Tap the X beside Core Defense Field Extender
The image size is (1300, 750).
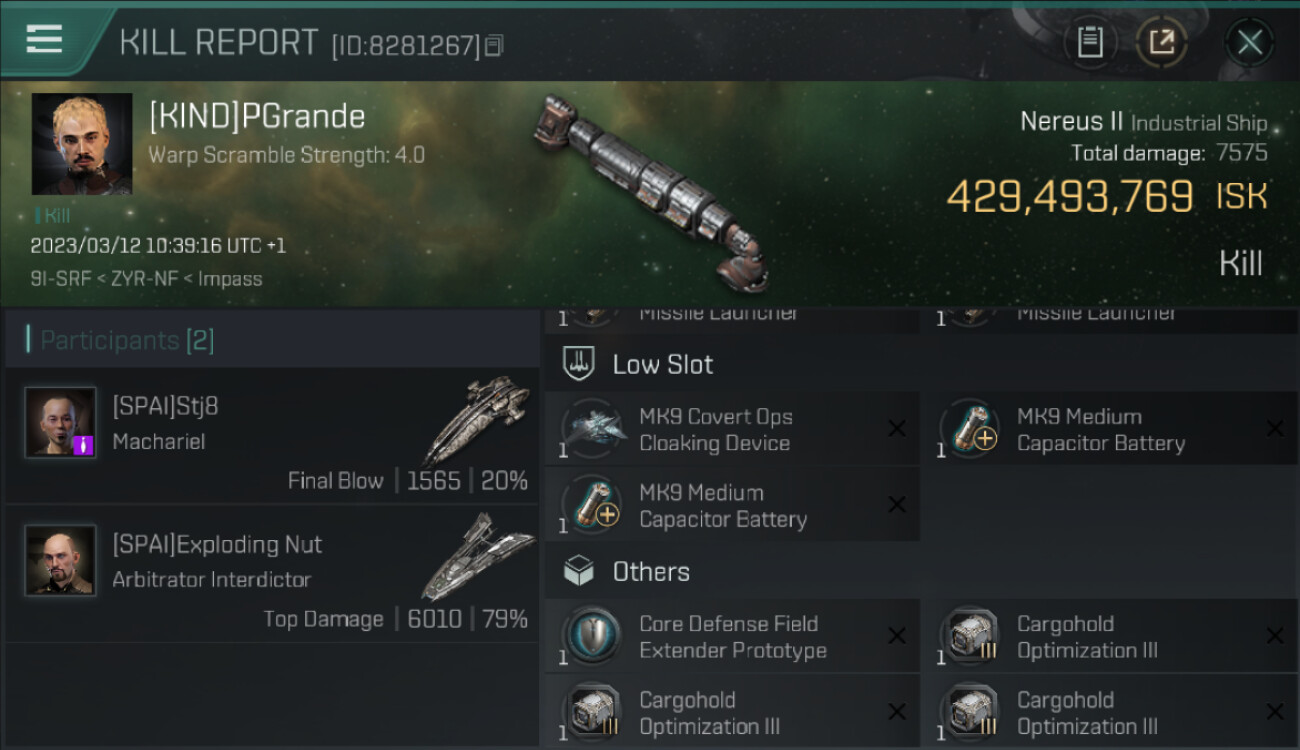(x=897, y=636)
